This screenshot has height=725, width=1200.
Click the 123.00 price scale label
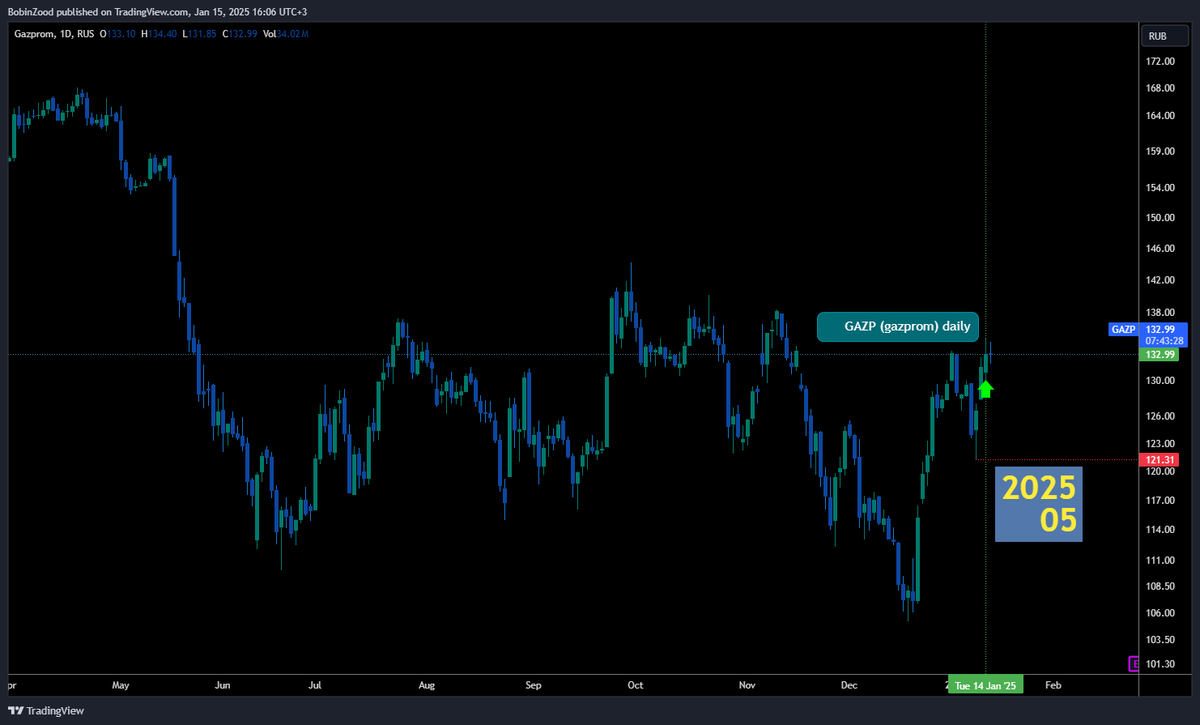(x=1160, y=443)
